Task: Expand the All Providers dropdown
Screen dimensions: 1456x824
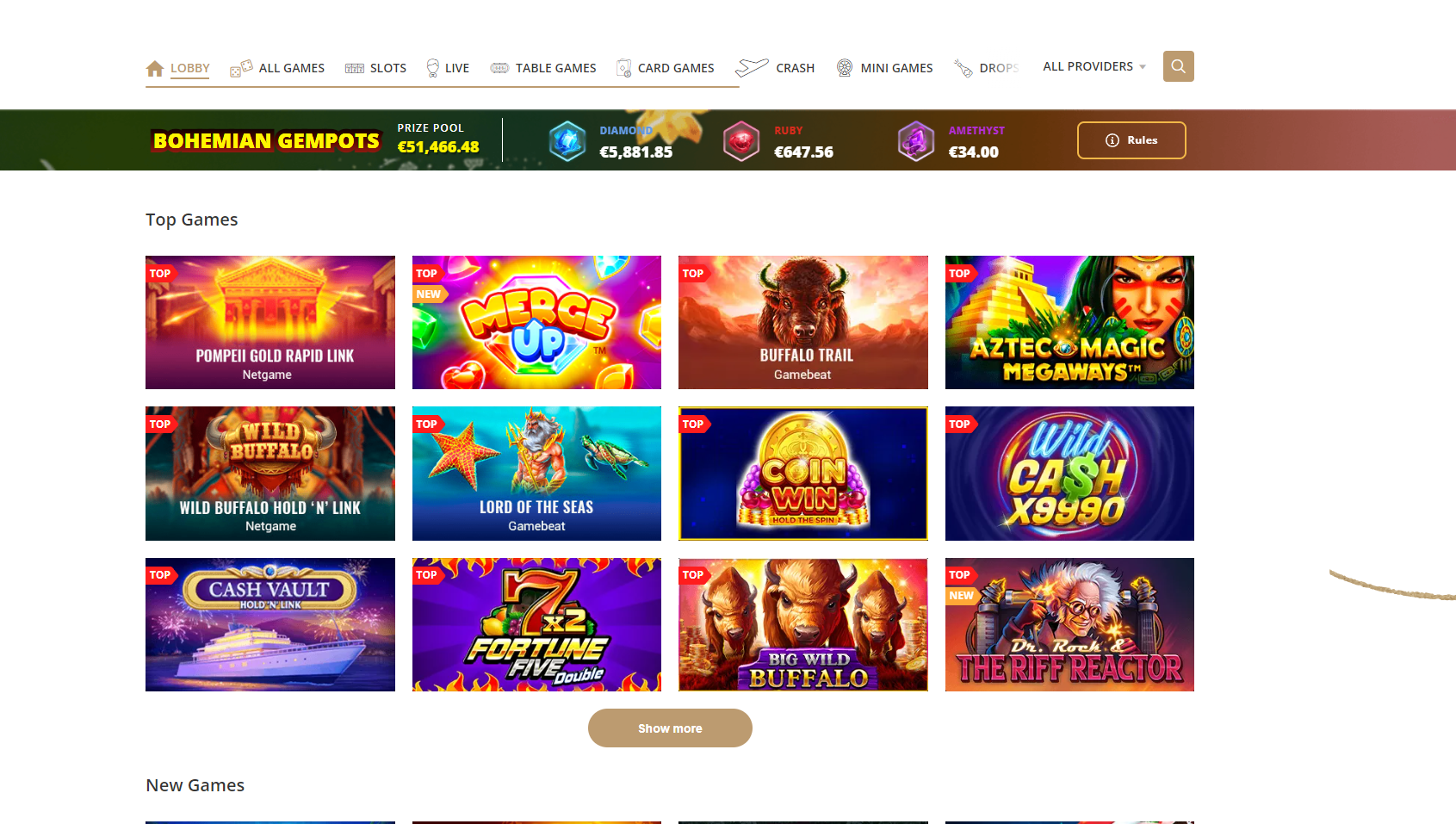Action: [x=1094, y=66]
